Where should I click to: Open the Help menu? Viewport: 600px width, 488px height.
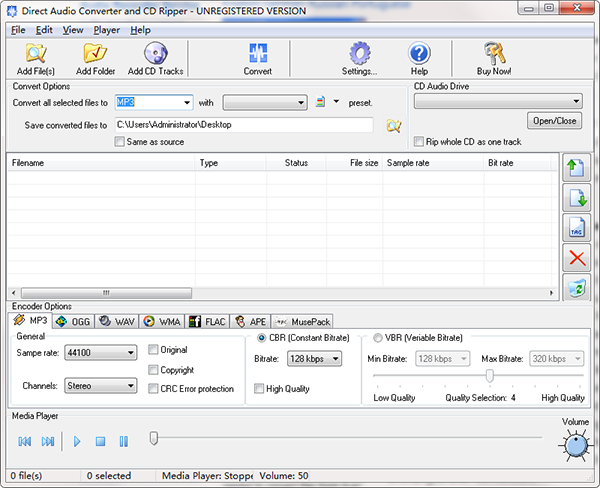[x=140, y=30]
